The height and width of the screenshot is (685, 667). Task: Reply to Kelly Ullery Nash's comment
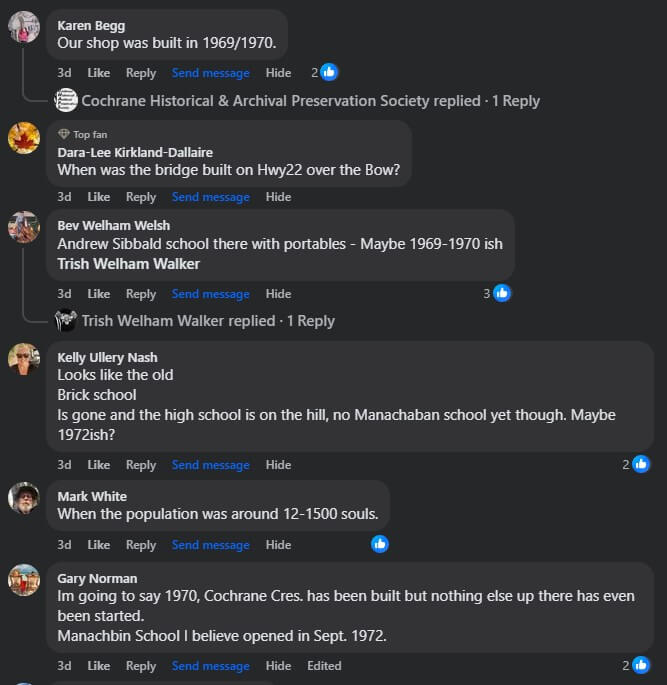(x=141, y=465)
